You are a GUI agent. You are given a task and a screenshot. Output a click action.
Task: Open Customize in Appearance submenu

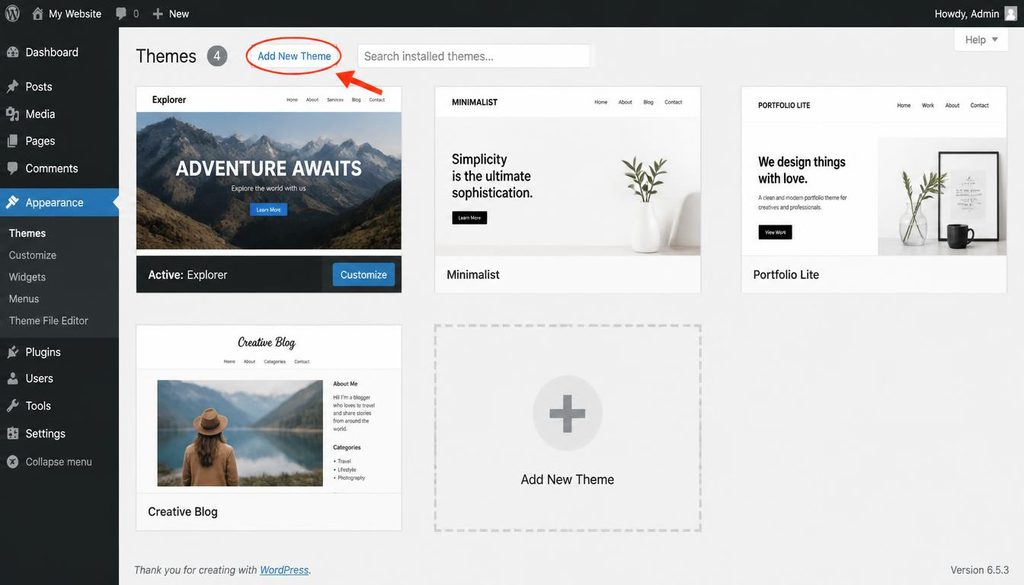33,255
